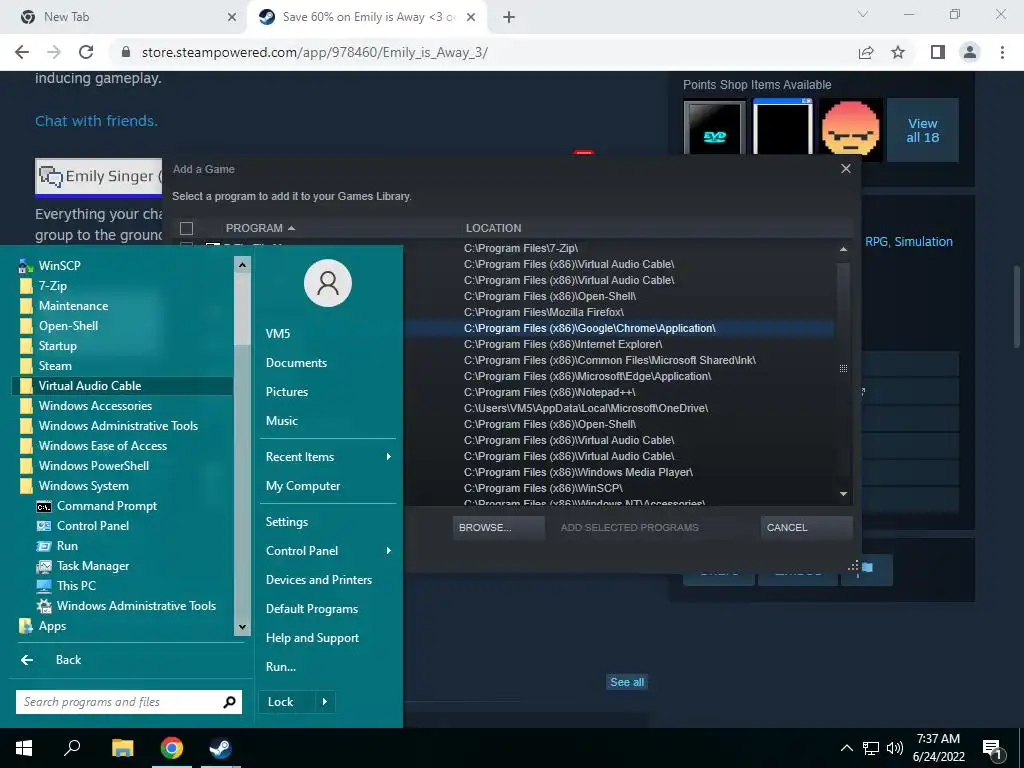Select the Virtual Audio Cable folder
This screenshot has height=768, width=1024.
click(x=122, y=386)
